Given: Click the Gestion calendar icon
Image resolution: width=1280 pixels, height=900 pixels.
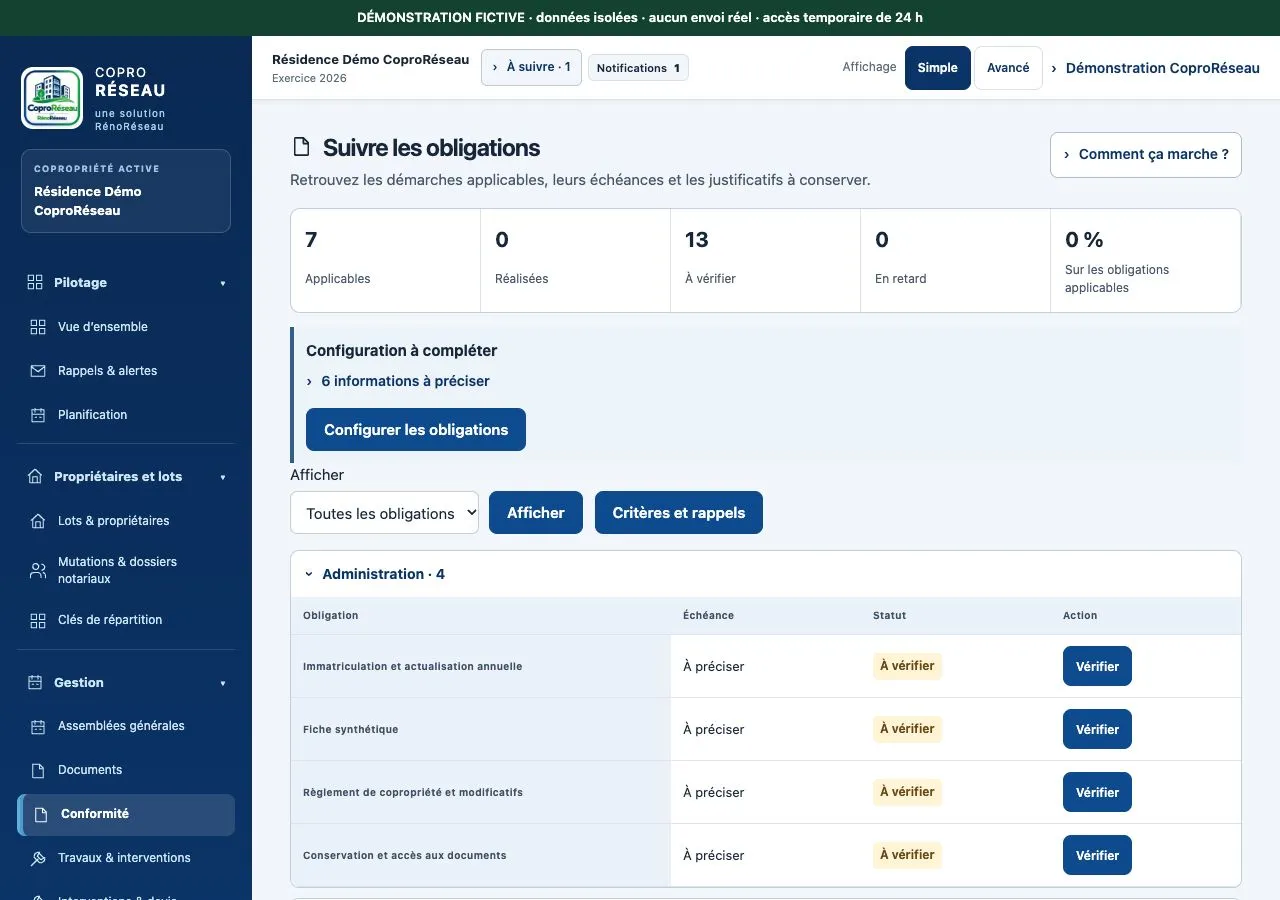Looking at the screenshot, I should click(35, 683).
